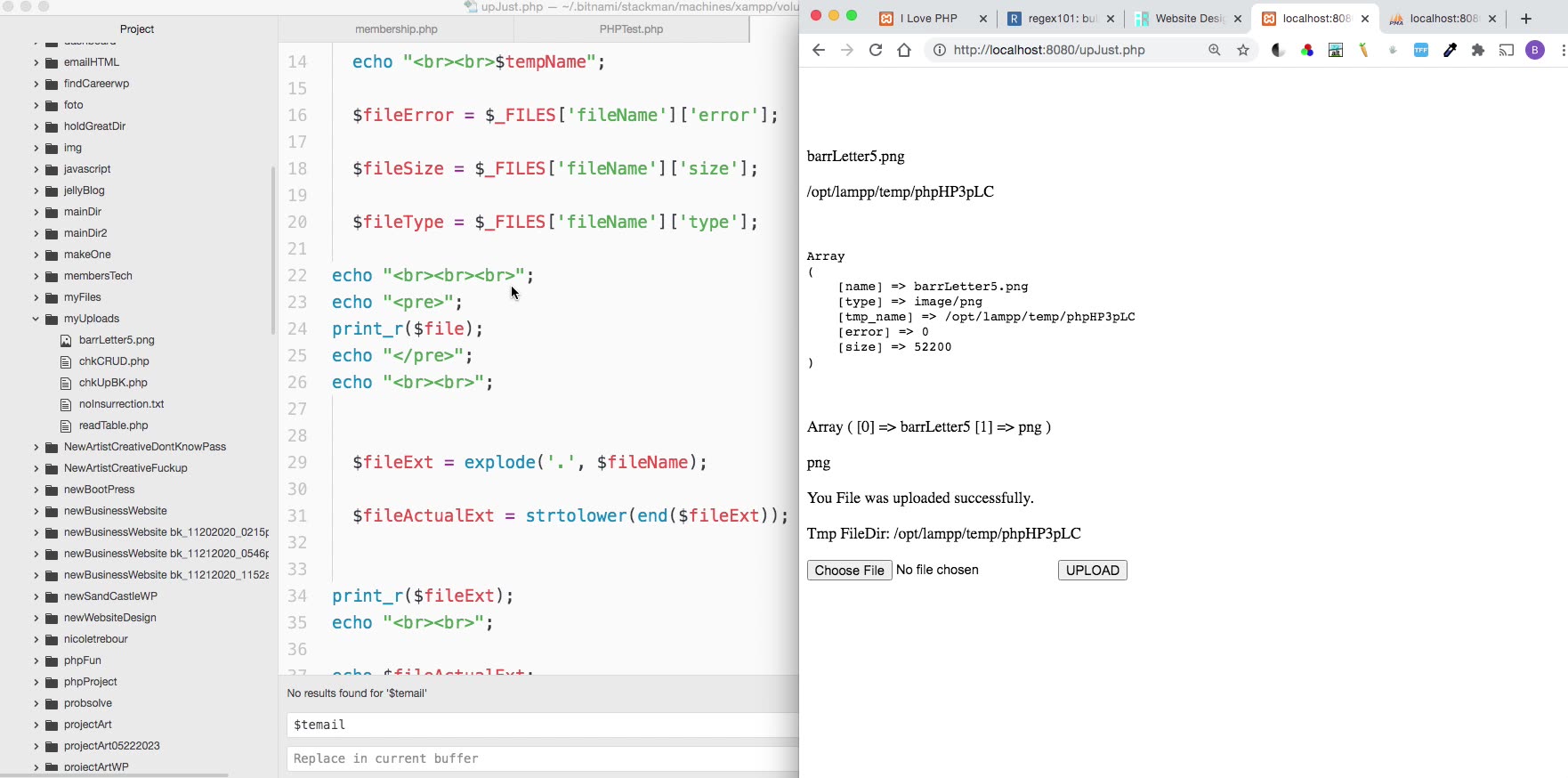Screen dimensions: 1568x778
Task: Select the NewArtistCreativeDontKnowPass folder
Action: pos(144,447)
